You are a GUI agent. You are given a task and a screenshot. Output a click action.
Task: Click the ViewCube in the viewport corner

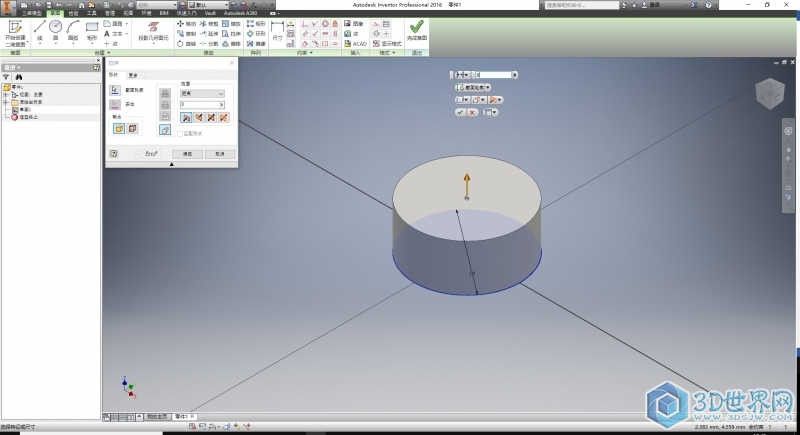770,94
